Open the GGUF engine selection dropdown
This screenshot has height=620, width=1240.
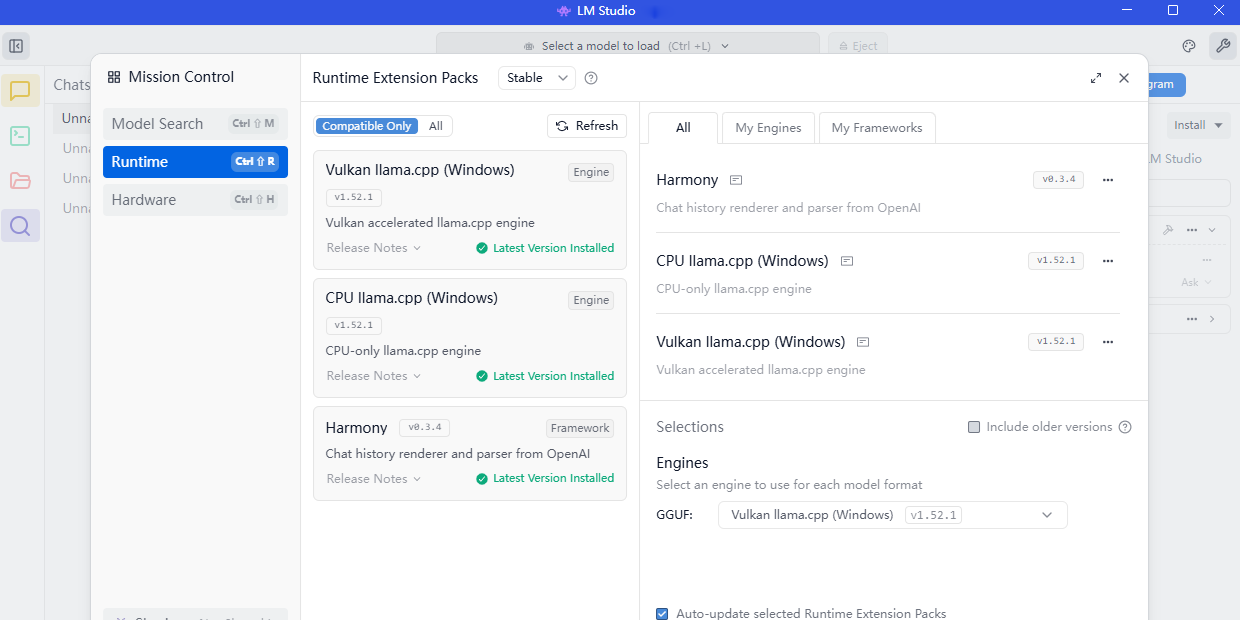892,515
